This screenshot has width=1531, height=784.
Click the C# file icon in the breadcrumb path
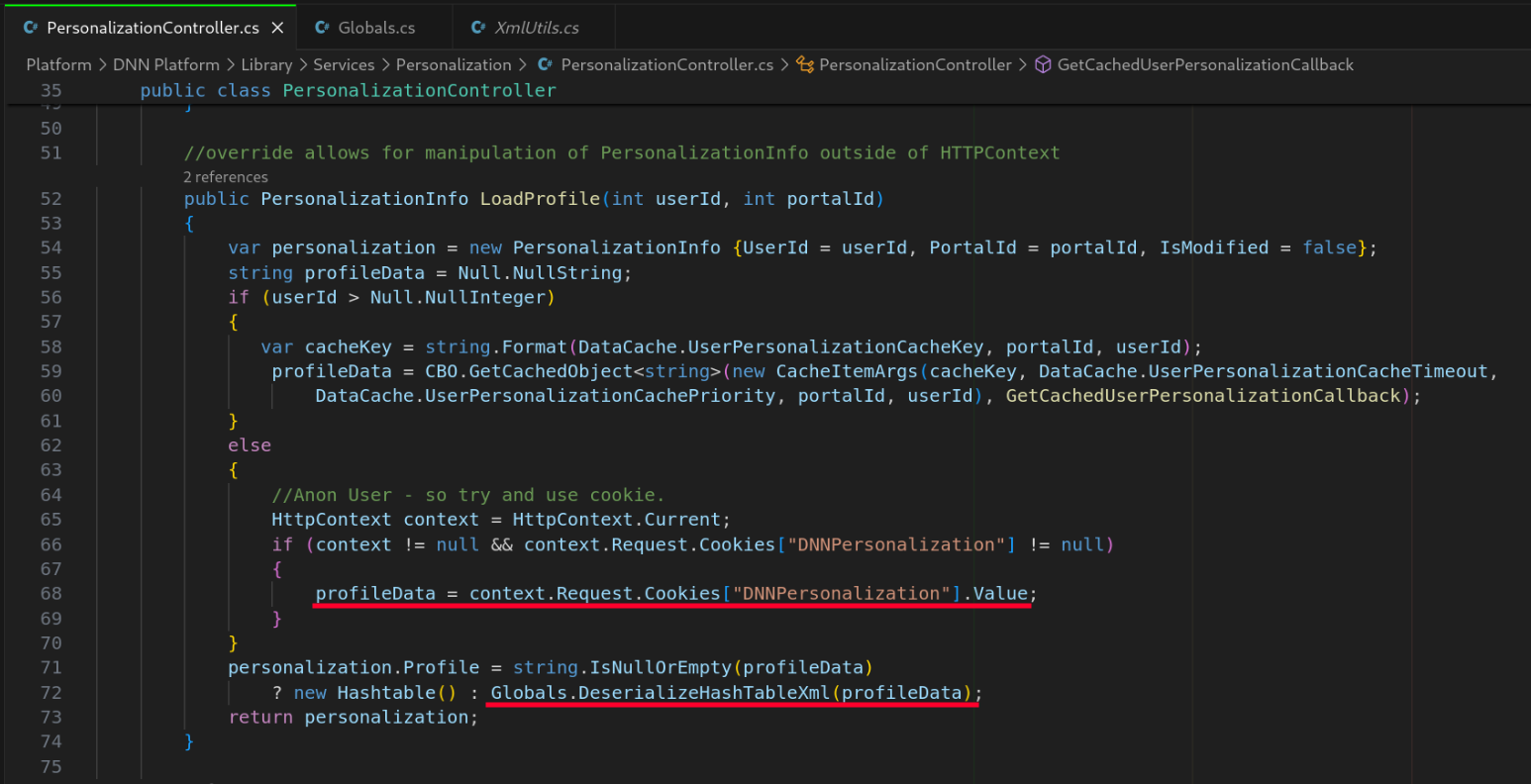click(x=545, y=64)
